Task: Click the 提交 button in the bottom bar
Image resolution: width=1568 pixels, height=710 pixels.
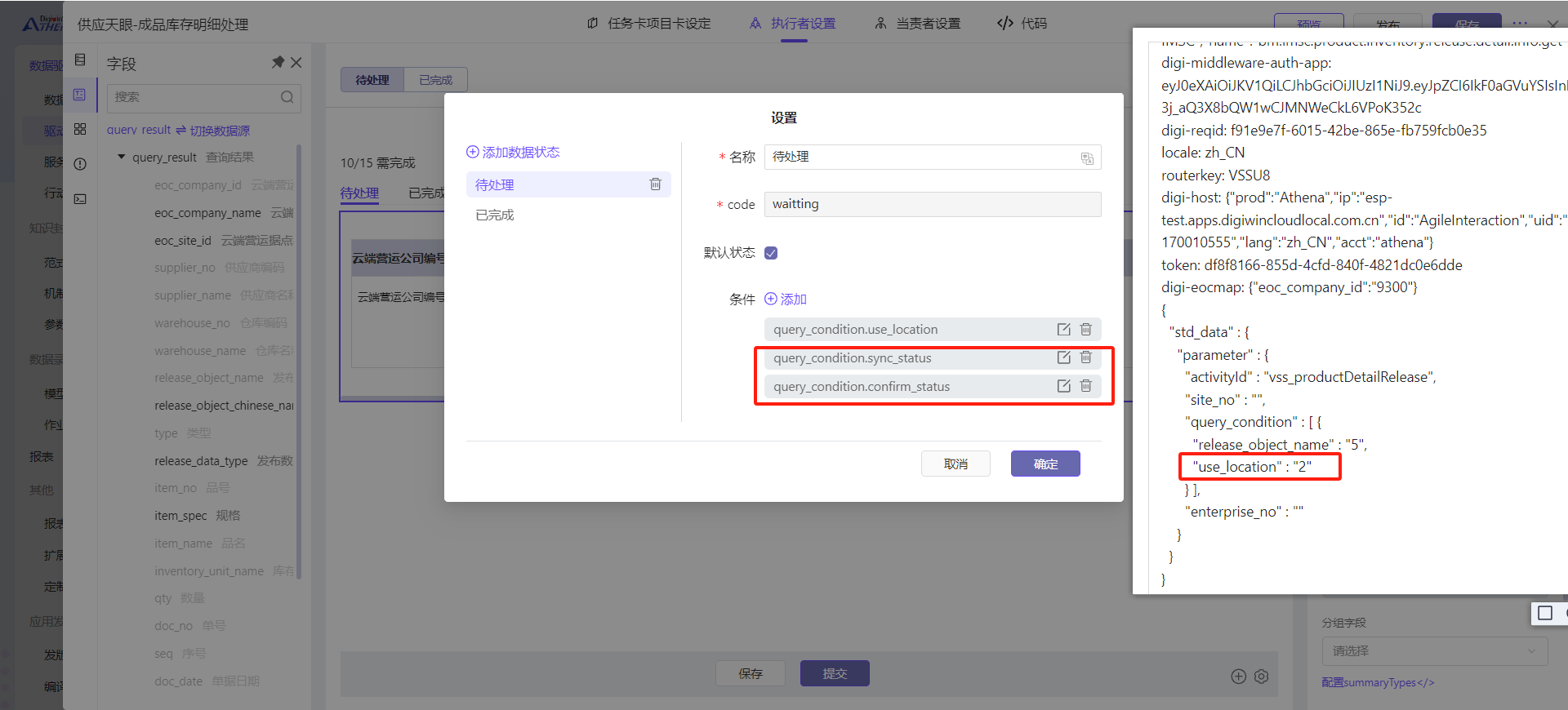Action: 835,673
